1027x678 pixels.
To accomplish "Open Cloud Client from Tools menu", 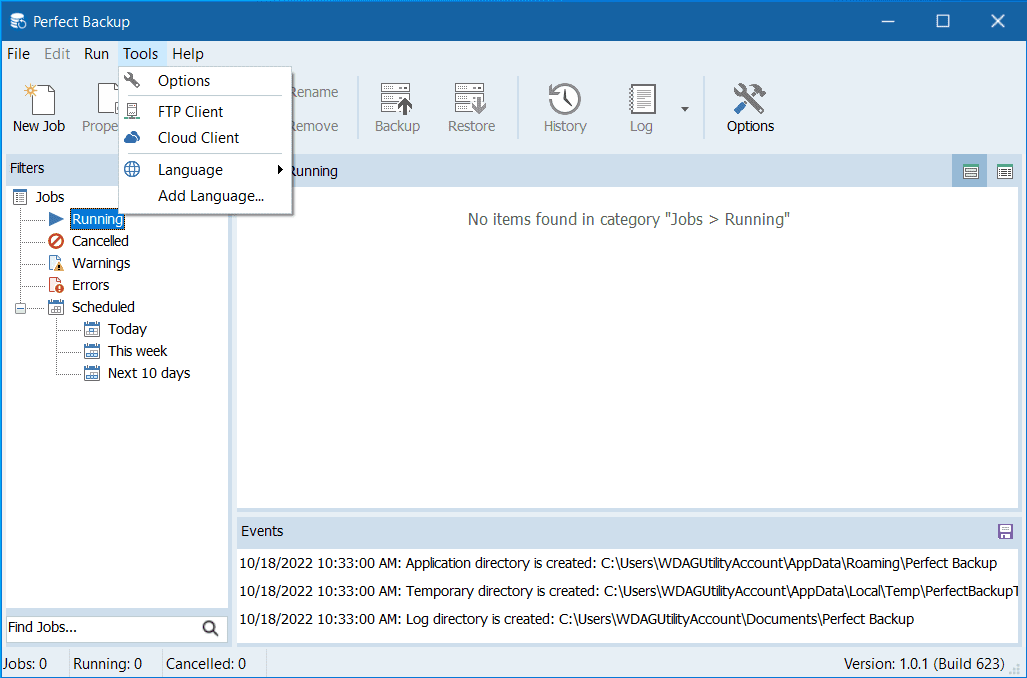I will click(205, 138).
